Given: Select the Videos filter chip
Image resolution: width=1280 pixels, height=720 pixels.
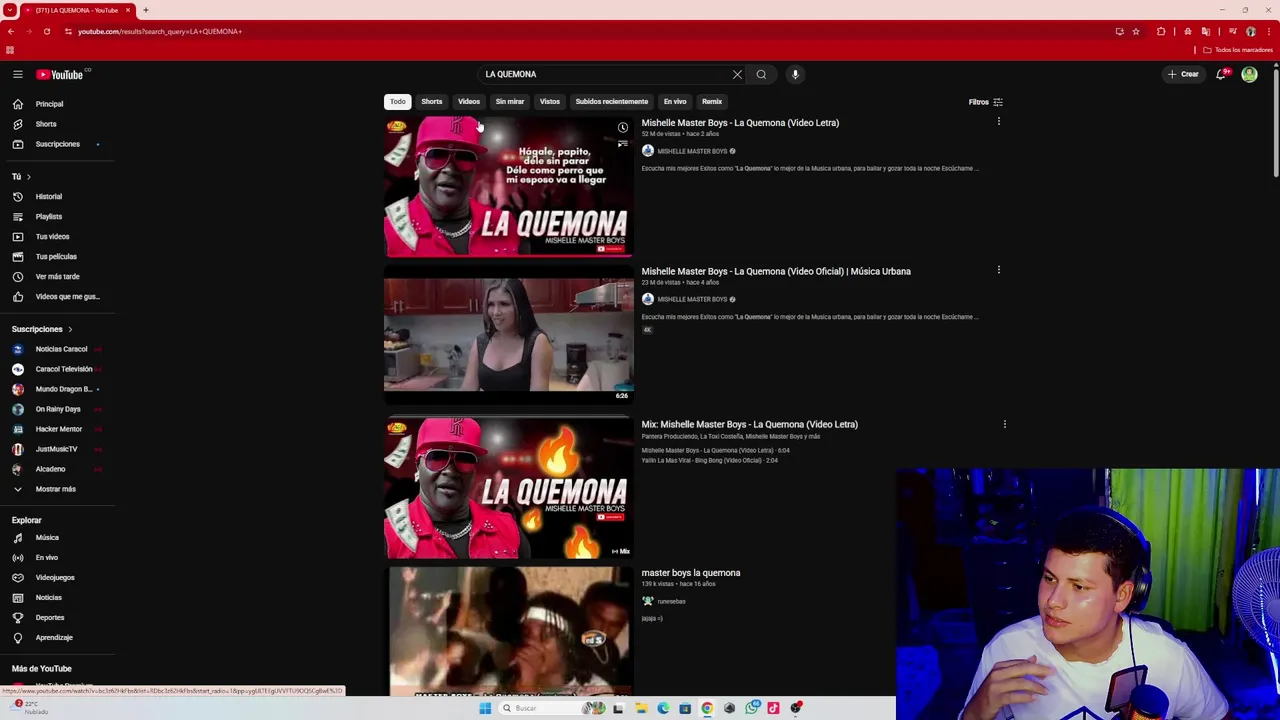Looking at the screenshot, I should [469, 101].
